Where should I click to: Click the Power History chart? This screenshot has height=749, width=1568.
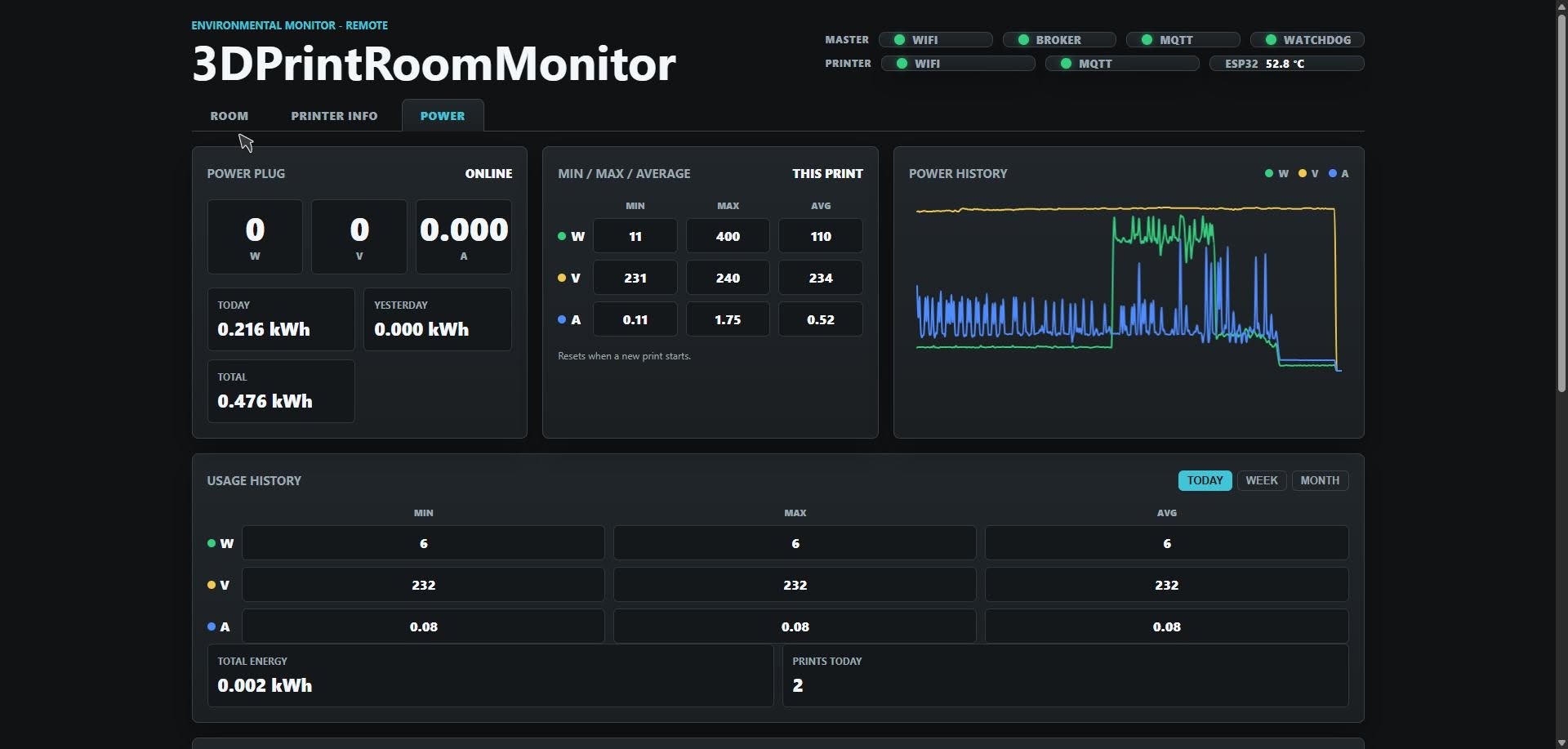[x=1129, y=288]
